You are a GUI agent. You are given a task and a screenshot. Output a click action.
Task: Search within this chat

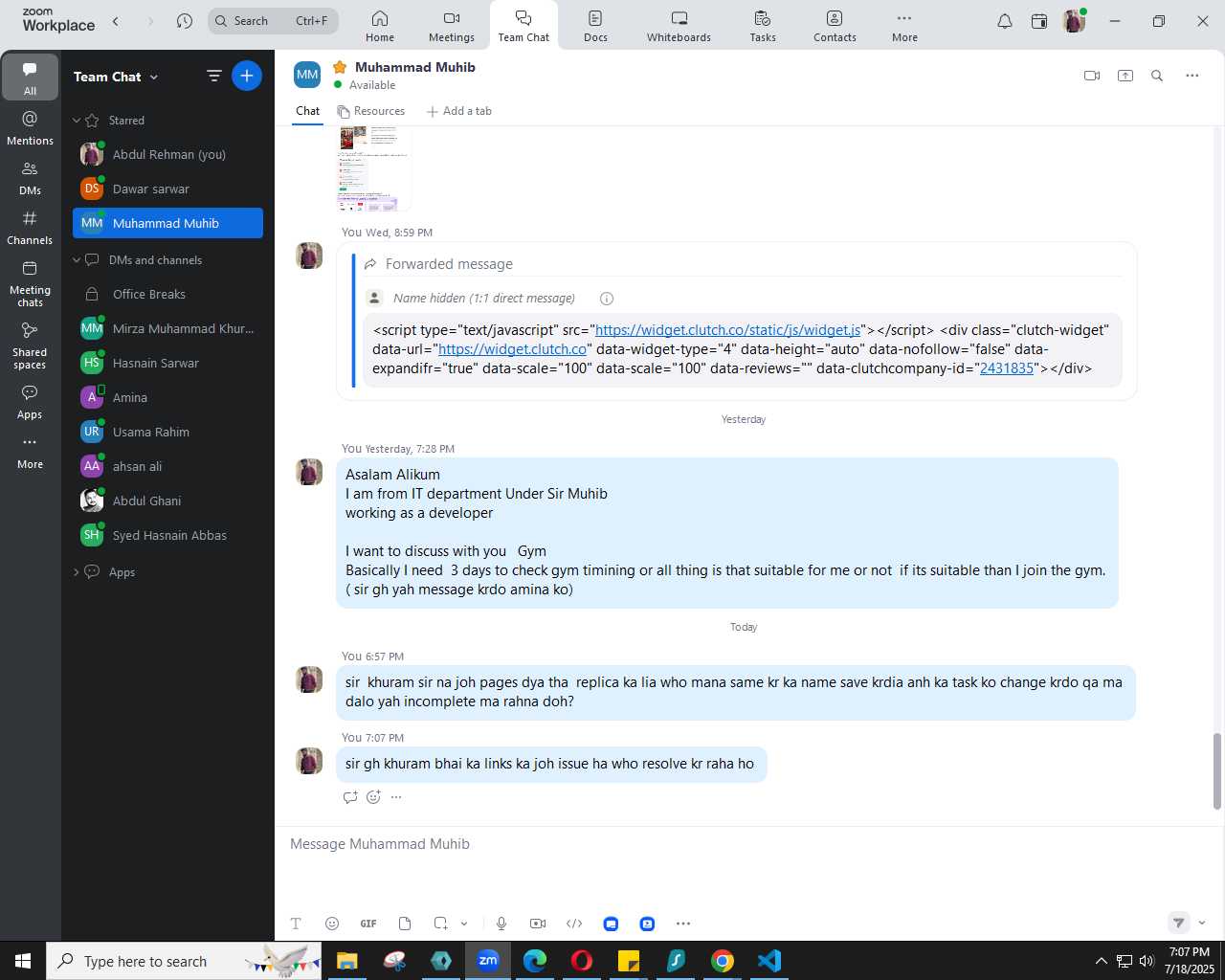click(x=1157, y=76)
